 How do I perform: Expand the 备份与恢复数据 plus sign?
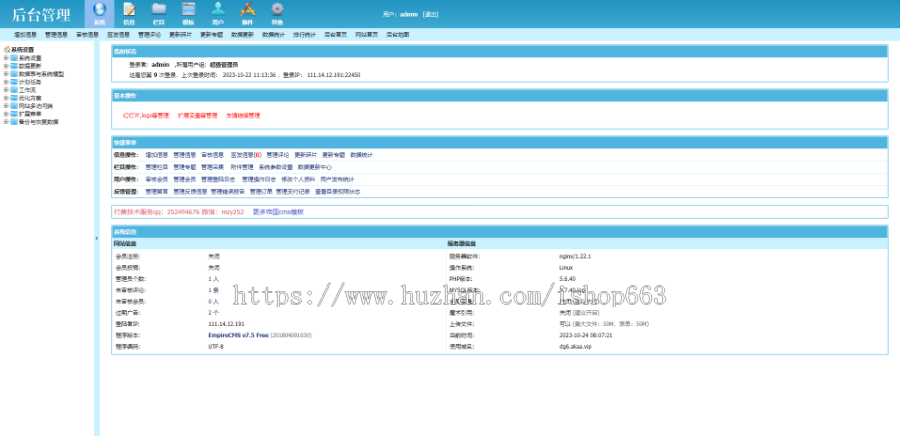(6, 122)
